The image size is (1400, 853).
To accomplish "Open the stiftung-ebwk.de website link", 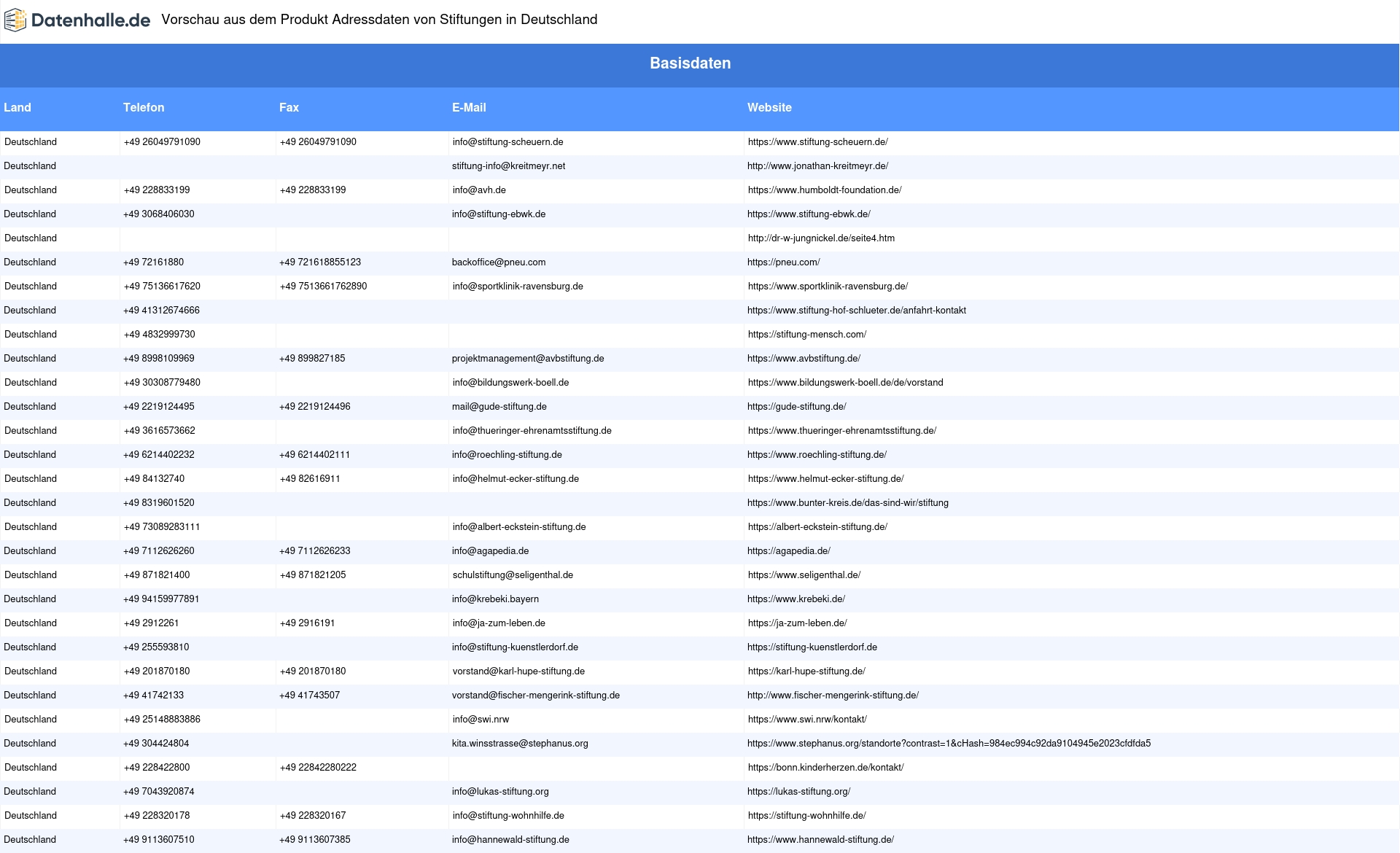I will pos(809,214).
